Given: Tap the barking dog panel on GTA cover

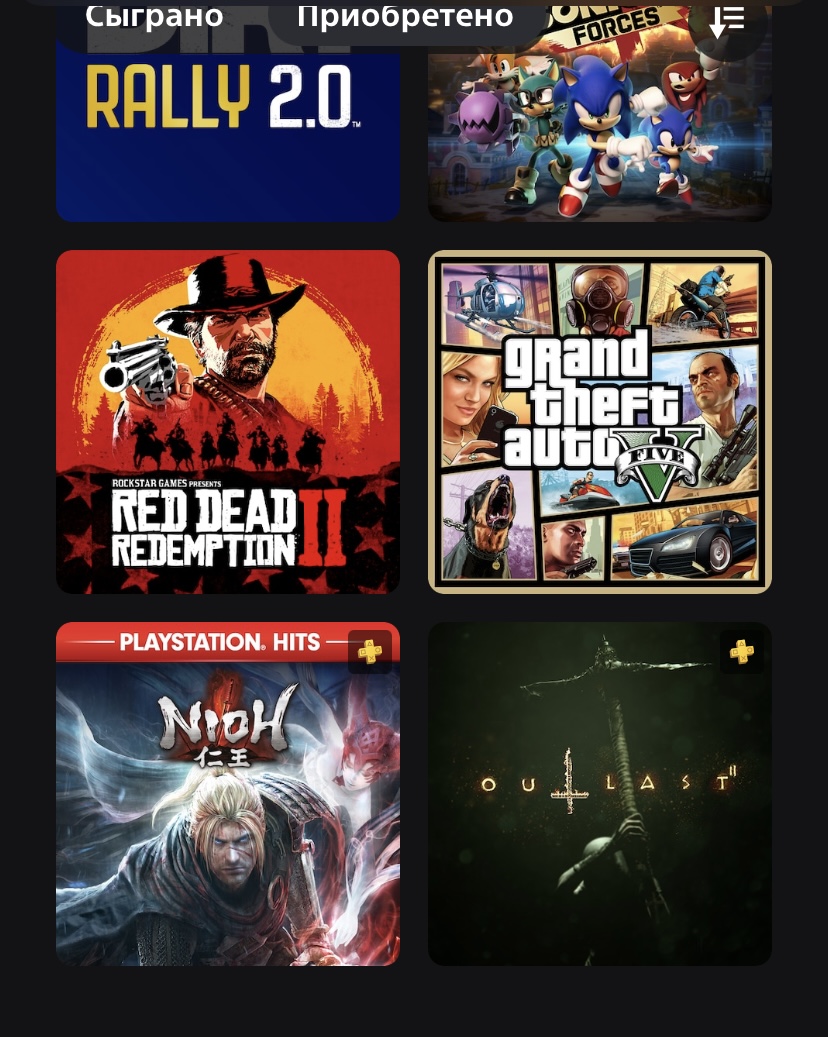Looking at the screenshot, I should pos(488,526).
